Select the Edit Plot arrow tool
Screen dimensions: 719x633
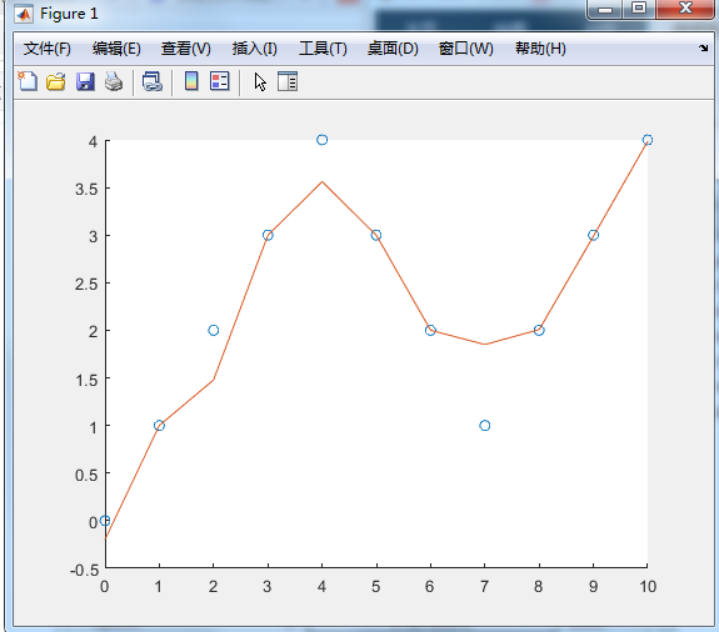[260, 82]
